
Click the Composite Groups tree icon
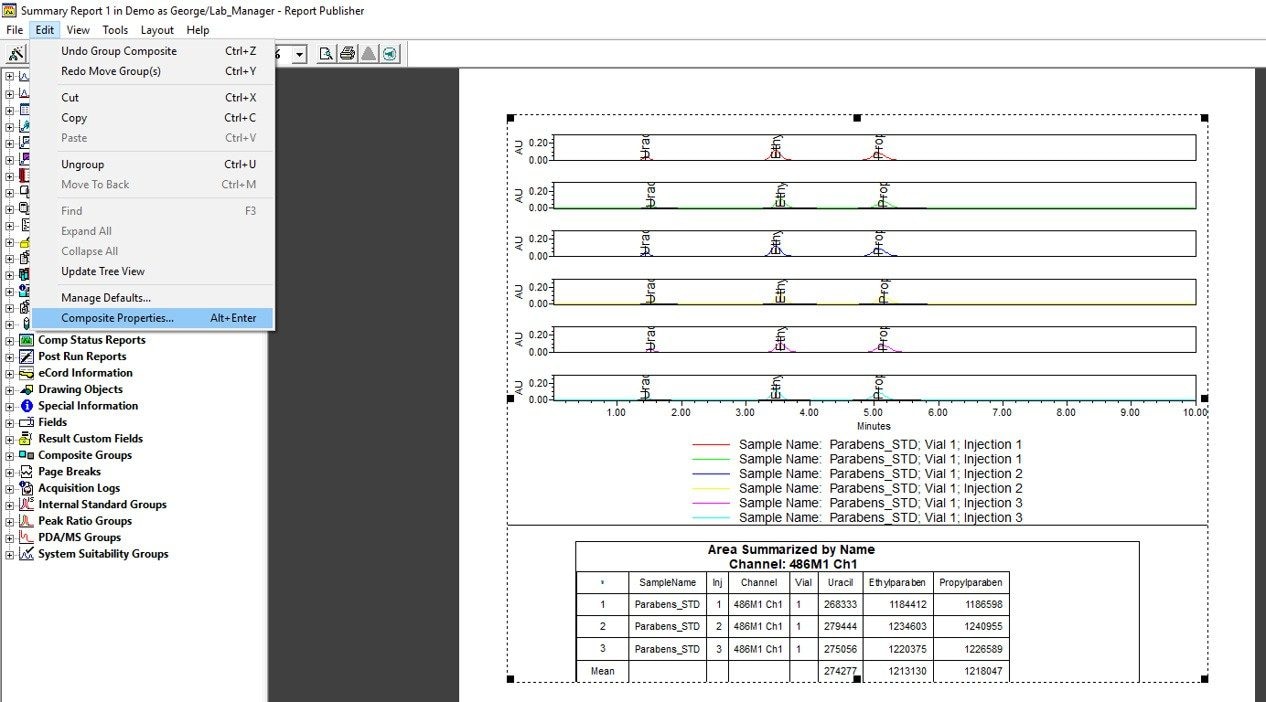pyautogui.click(x=25, y=455)
